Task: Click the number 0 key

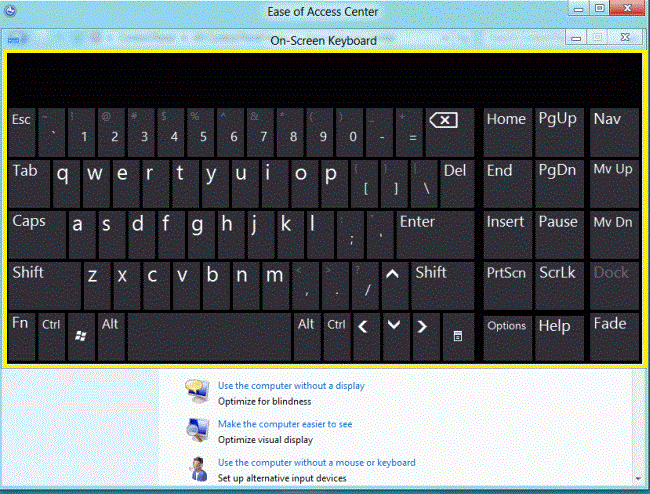Action: click(x=349, y=133)
